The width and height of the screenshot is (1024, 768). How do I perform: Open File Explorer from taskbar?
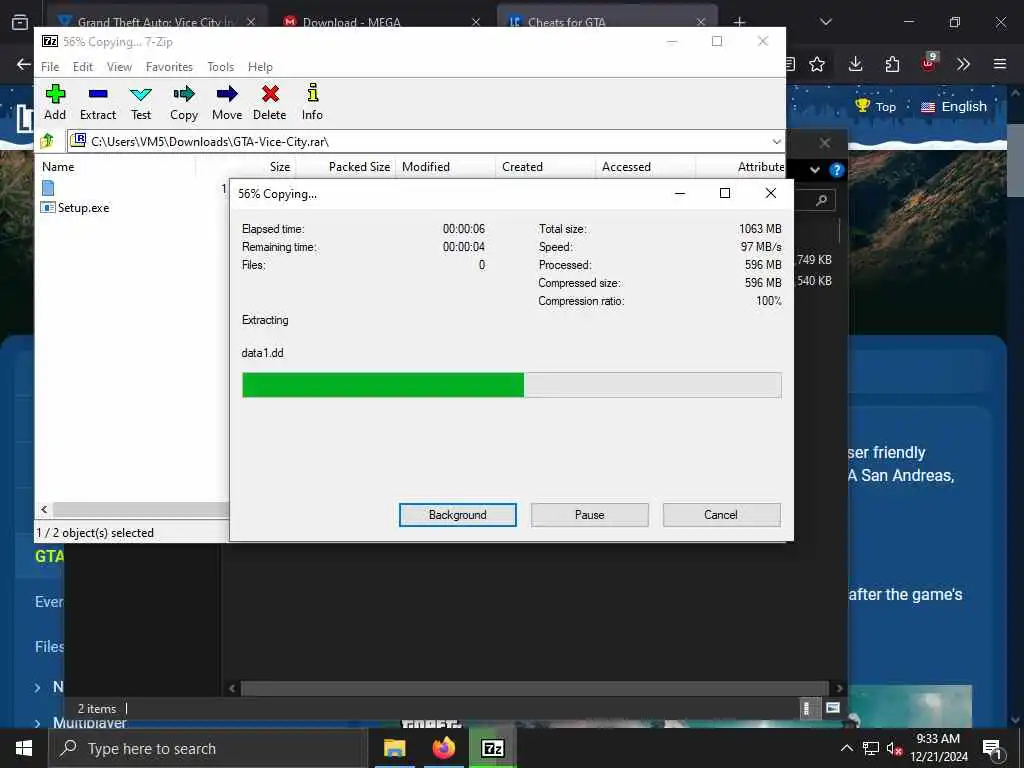click(394, 748)
